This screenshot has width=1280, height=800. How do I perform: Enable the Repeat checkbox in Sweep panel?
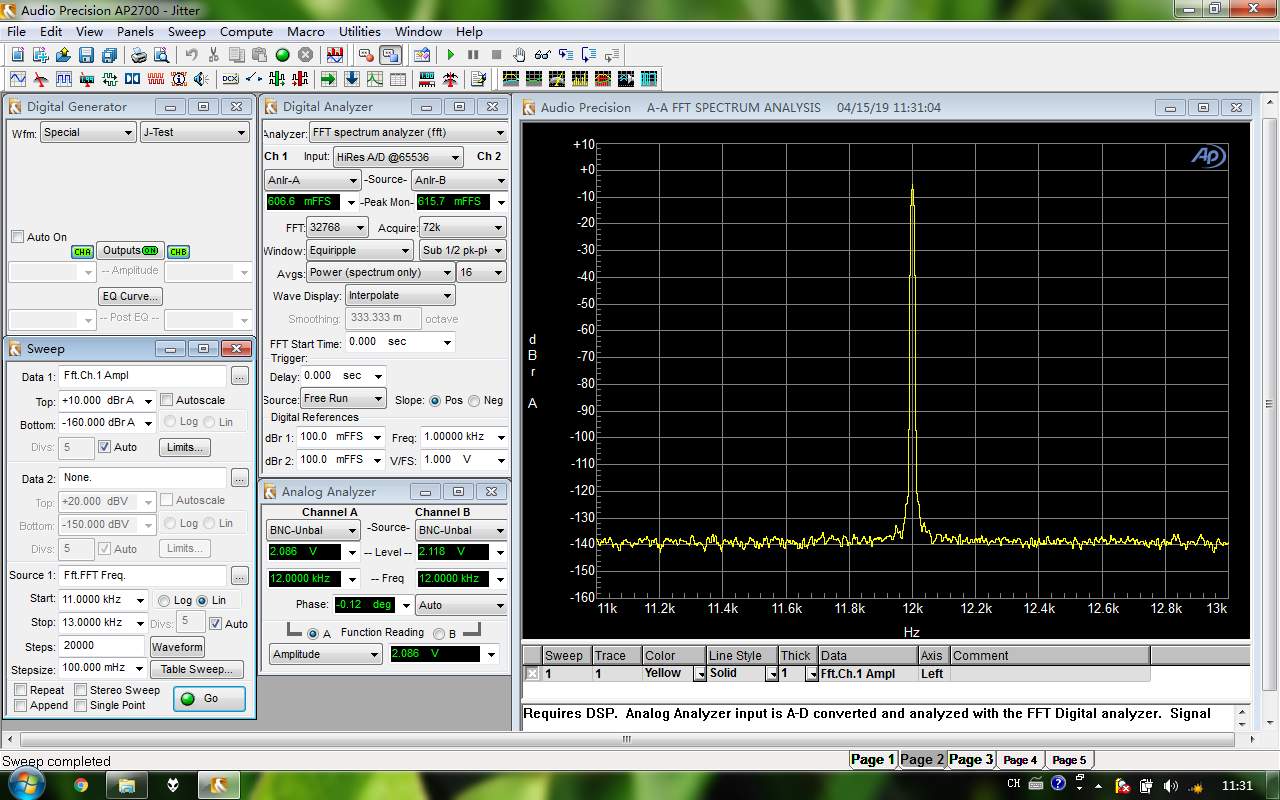21,690
